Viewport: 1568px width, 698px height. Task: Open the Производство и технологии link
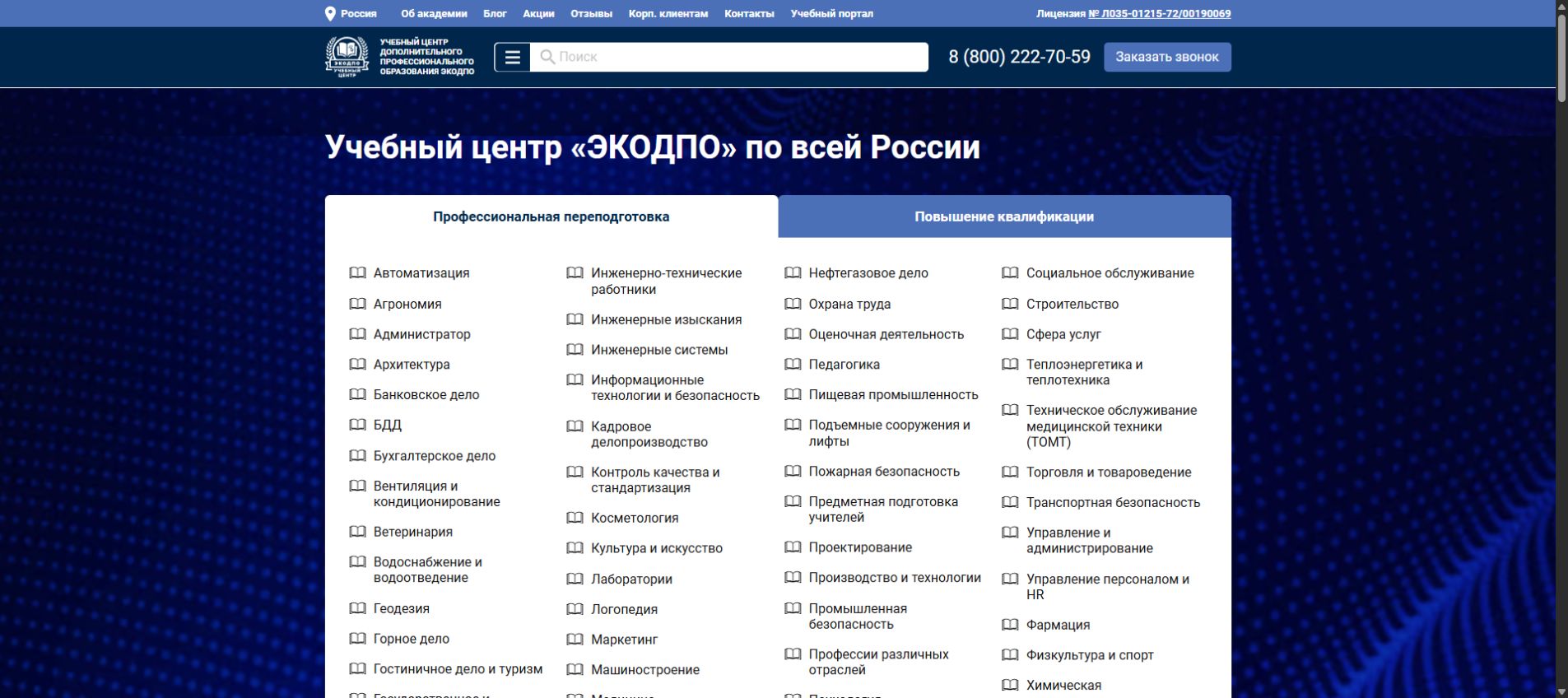pos(895,578)
